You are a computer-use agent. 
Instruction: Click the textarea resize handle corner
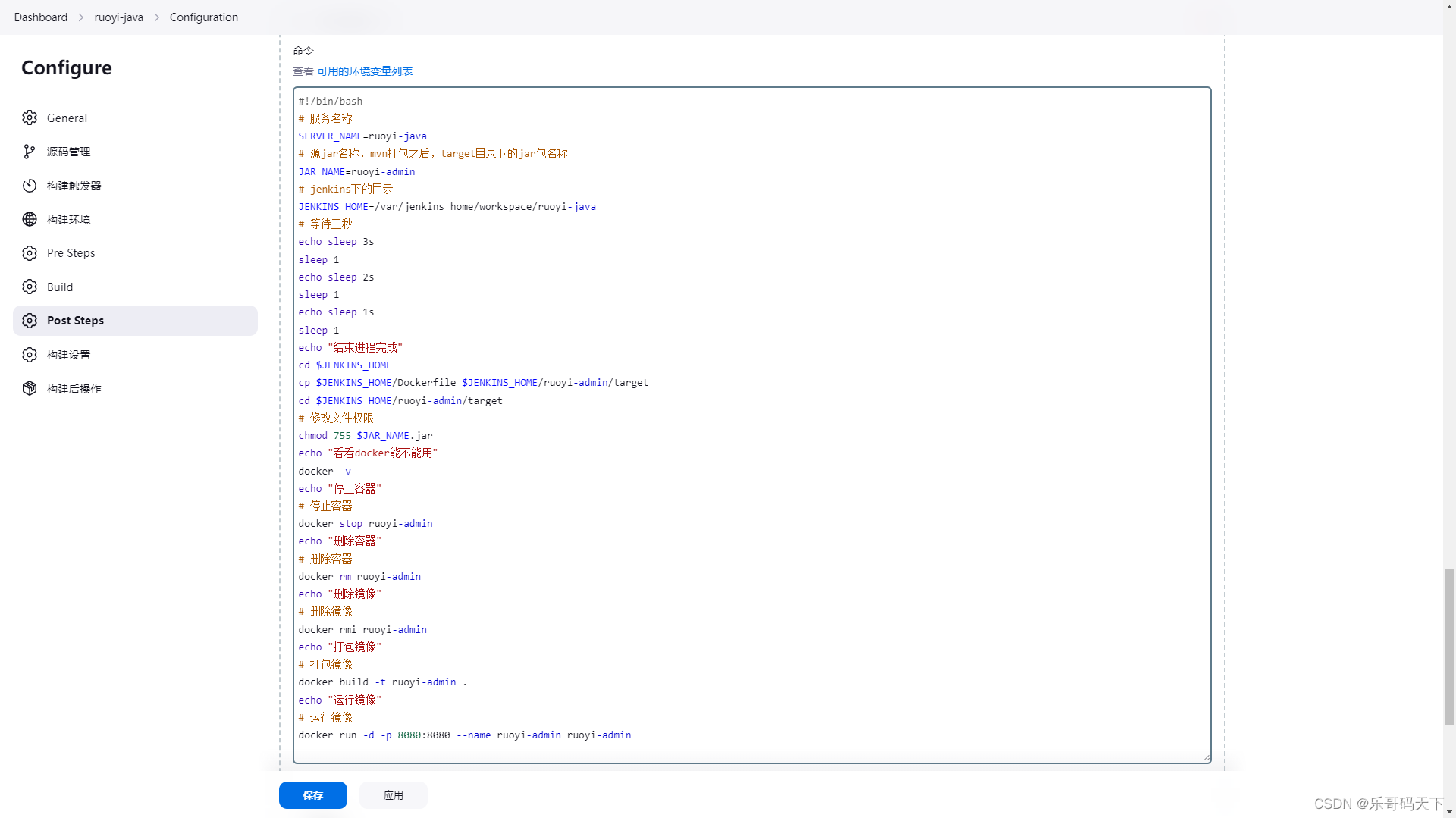(1207, 758)
